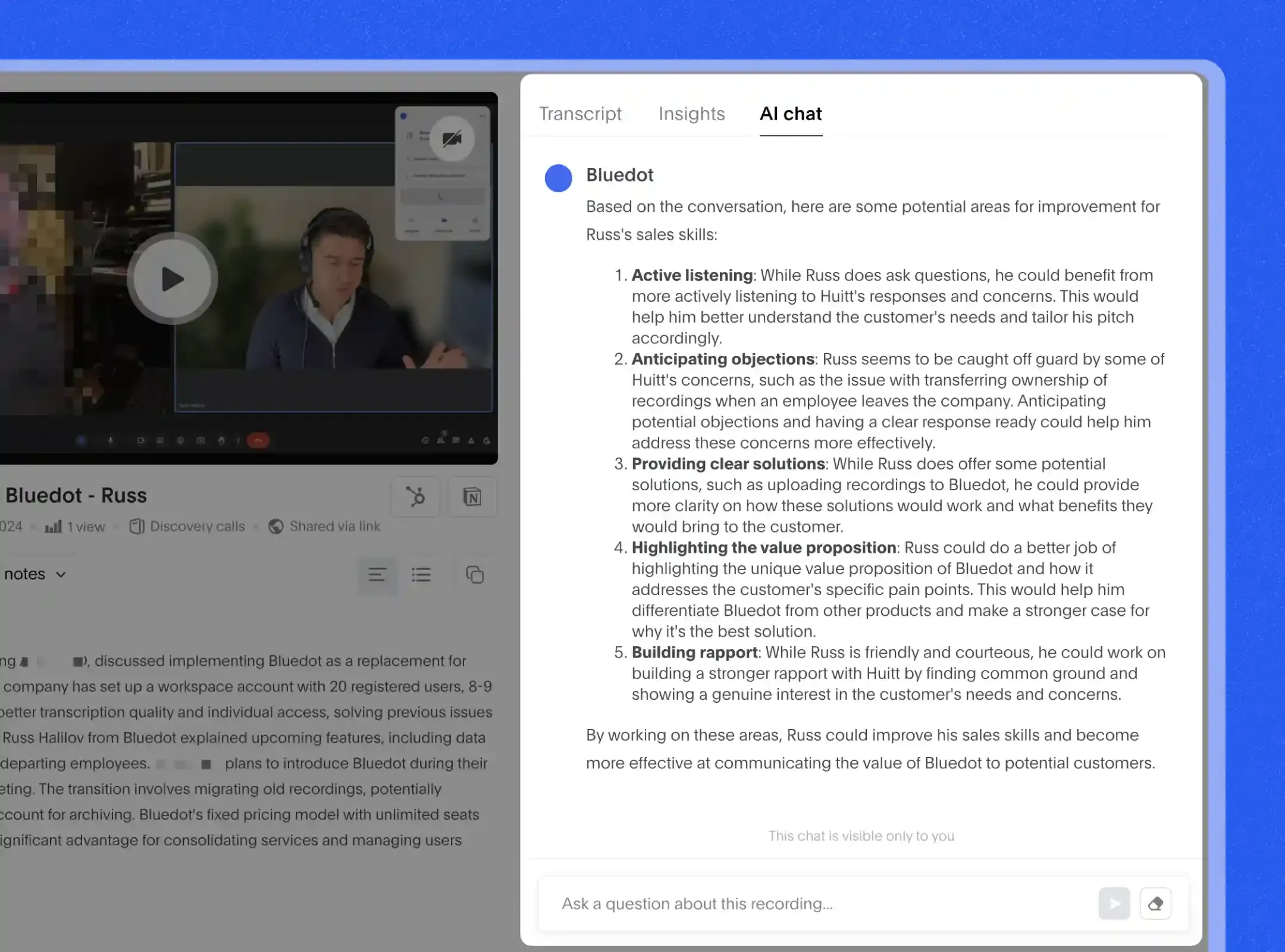Switch to the Transcript tab

[x=580, y=114]
